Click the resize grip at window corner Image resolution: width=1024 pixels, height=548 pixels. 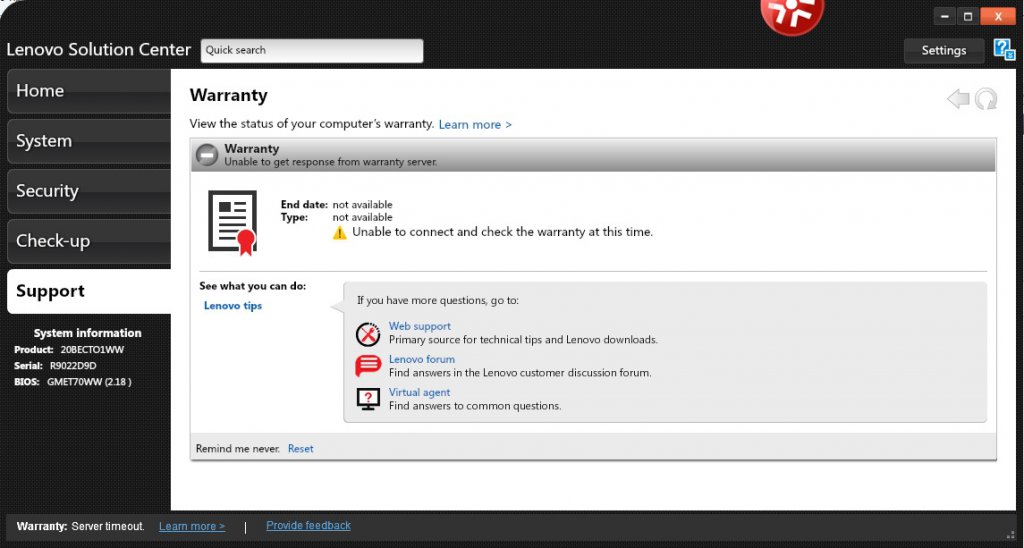pos(1012,535)
